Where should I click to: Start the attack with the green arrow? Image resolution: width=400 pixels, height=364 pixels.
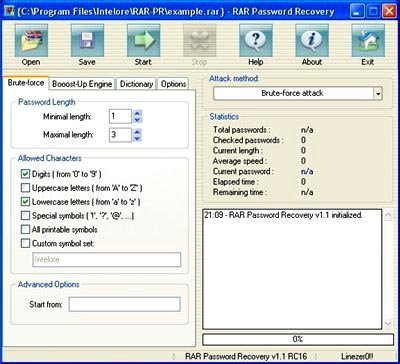[143, 40]
